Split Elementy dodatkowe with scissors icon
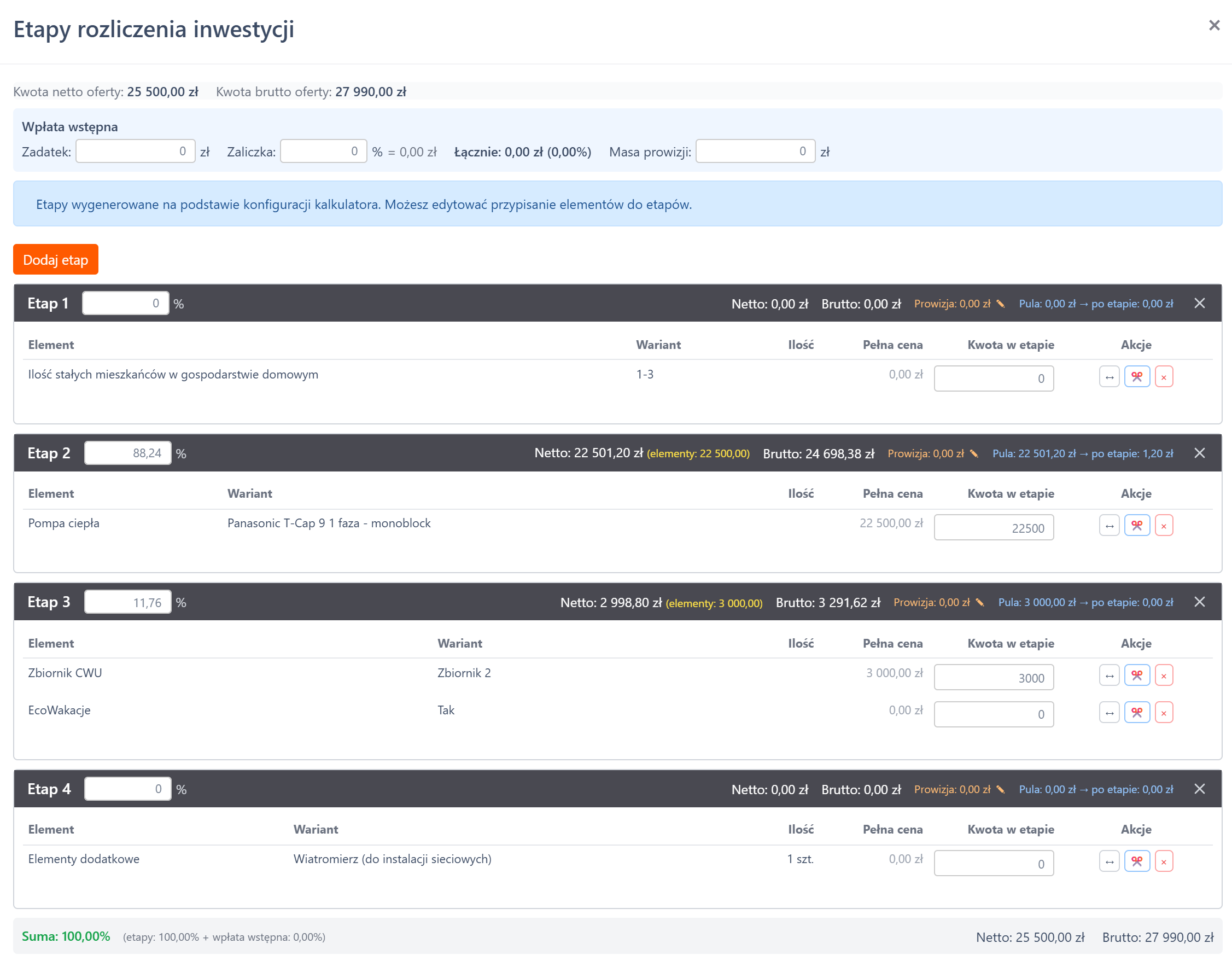The width and height of the screenshot is (1232, 955). click(x=1136, y=861)
